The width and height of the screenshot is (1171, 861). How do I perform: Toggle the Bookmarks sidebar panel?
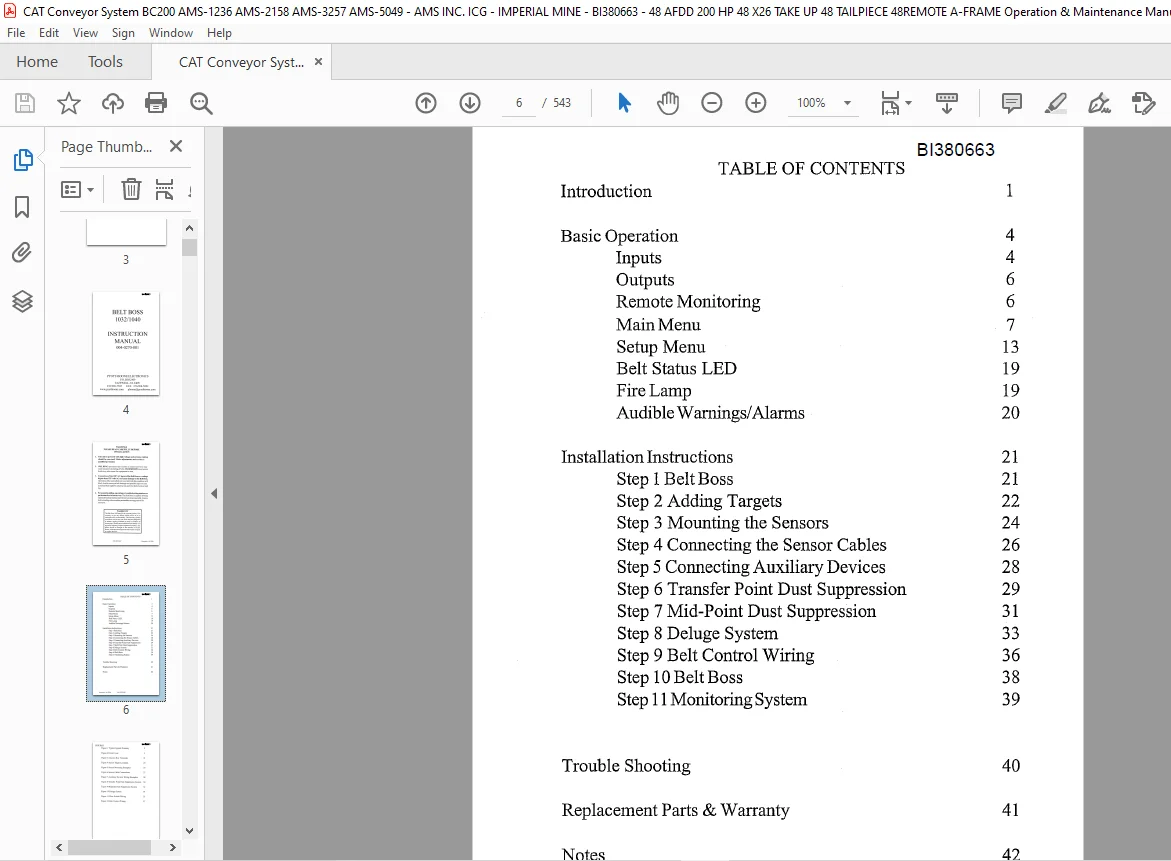point(22,207)
